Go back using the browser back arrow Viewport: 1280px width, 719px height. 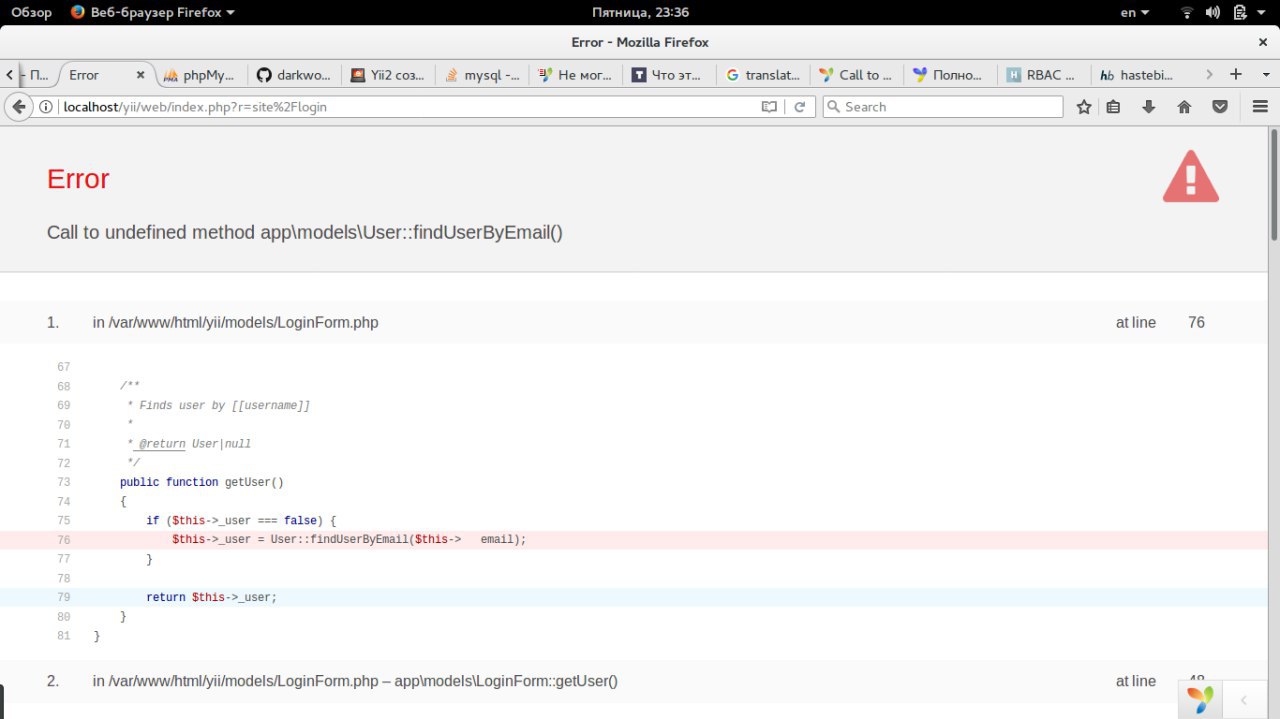(18, 107)
